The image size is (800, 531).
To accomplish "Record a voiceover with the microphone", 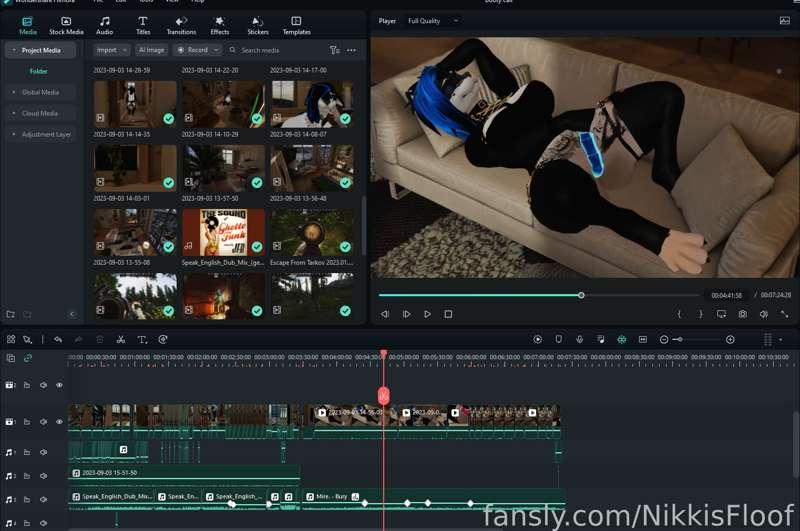I will tap(580, 339).
